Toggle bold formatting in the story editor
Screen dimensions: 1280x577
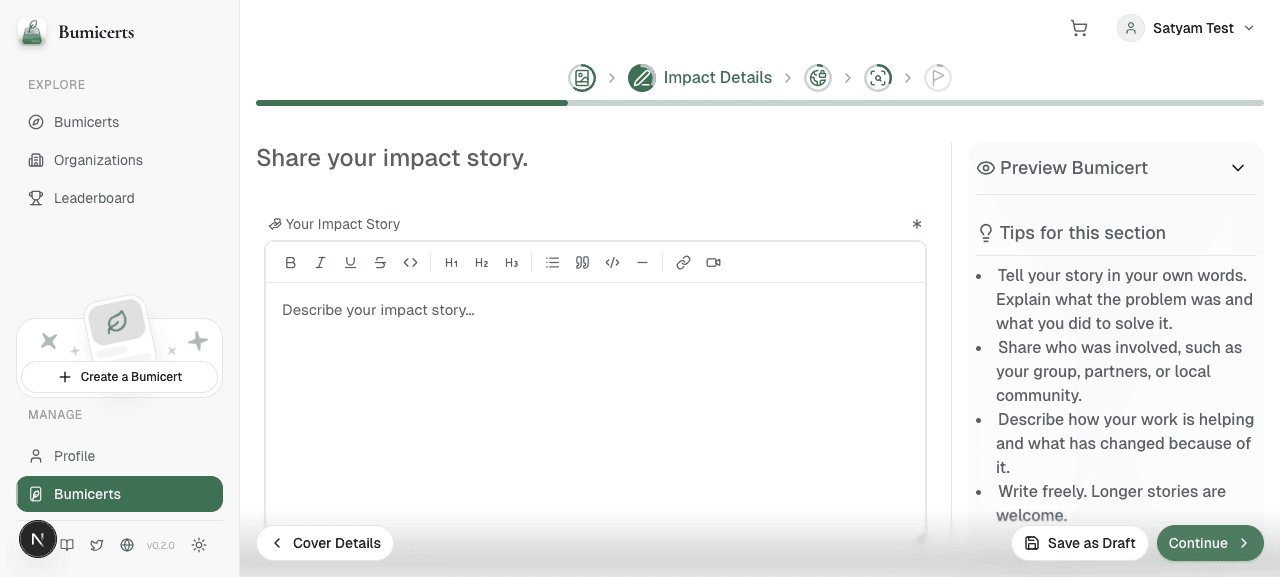point(291,263)
